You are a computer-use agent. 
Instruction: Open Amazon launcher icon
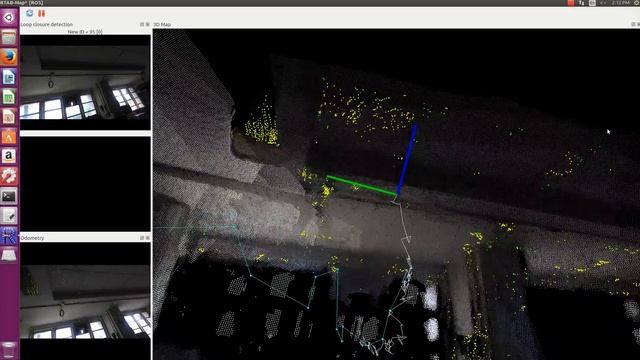(x=9, y=156)
